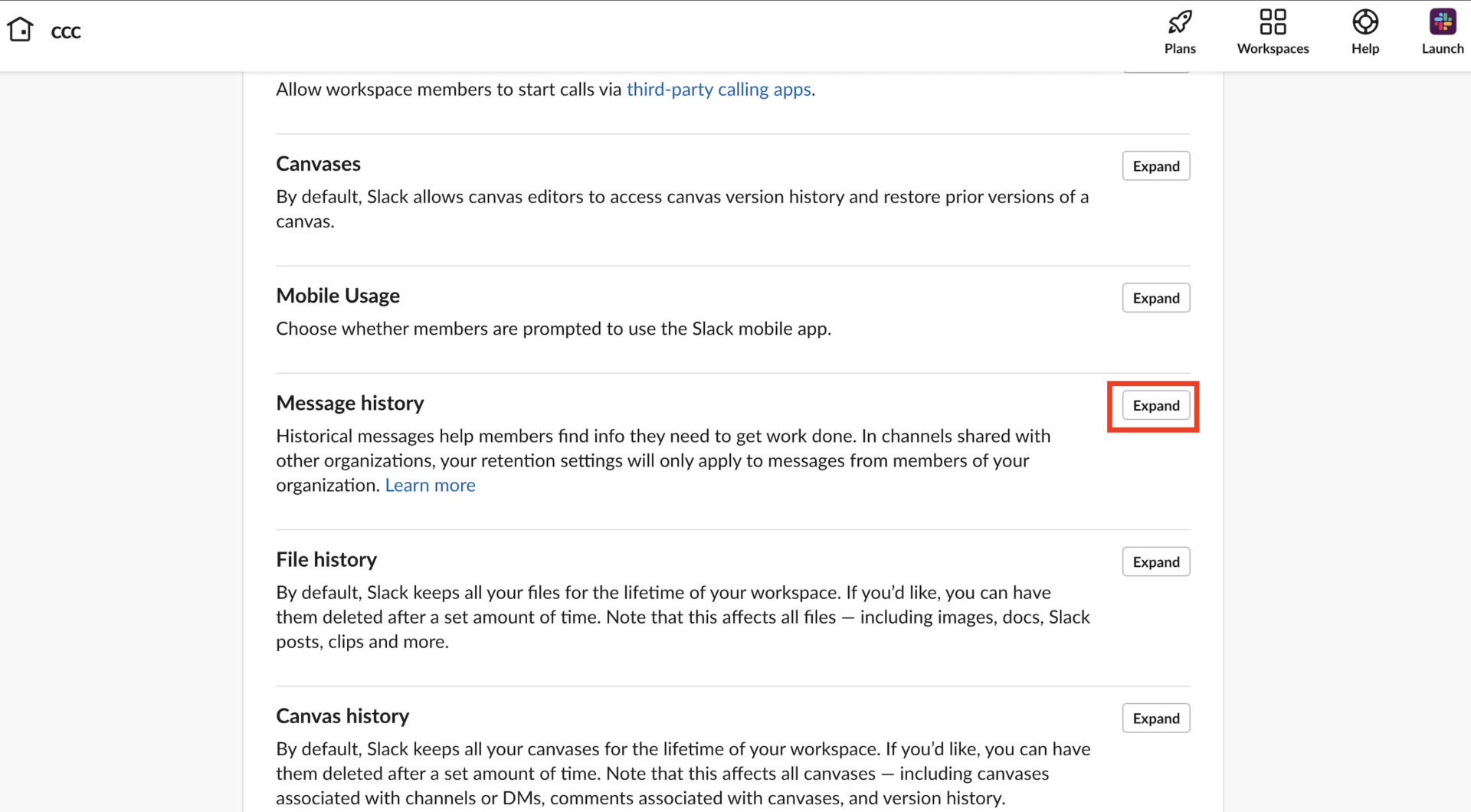Open Workspaces via the four-squares icon
This screenshot has width=1471, height=812.
click(1273, 21)
